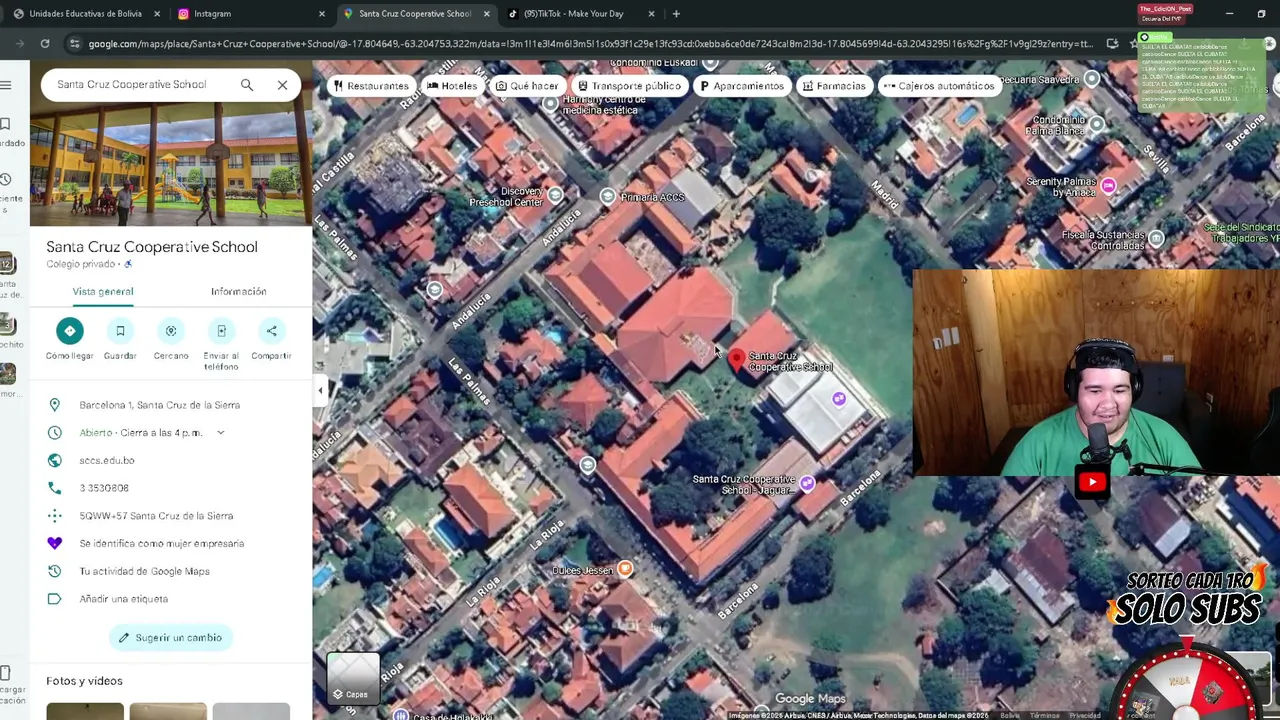Switch to the Vista general tab
The width and height of the screenshot is (1280, 720).
pos(103,291)
